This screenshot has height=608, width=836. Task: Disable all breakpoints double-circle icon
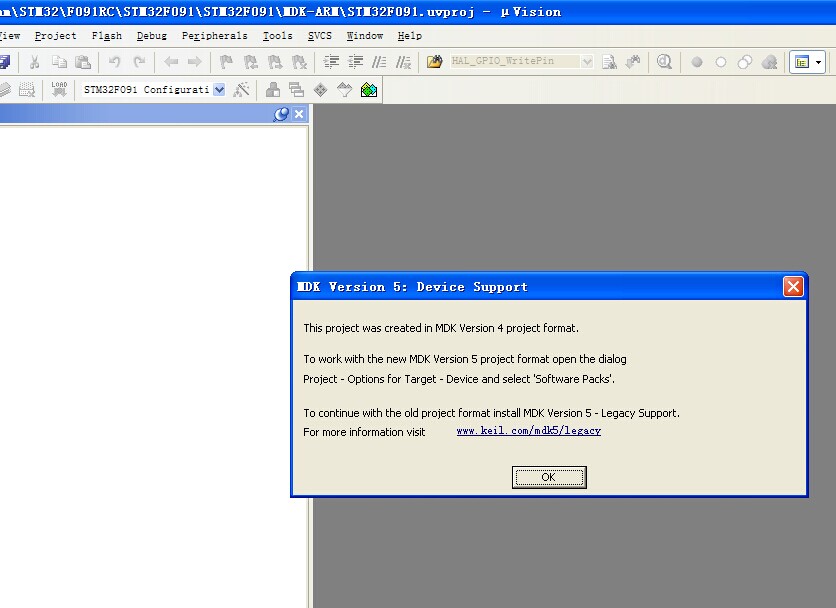(744, 62)
